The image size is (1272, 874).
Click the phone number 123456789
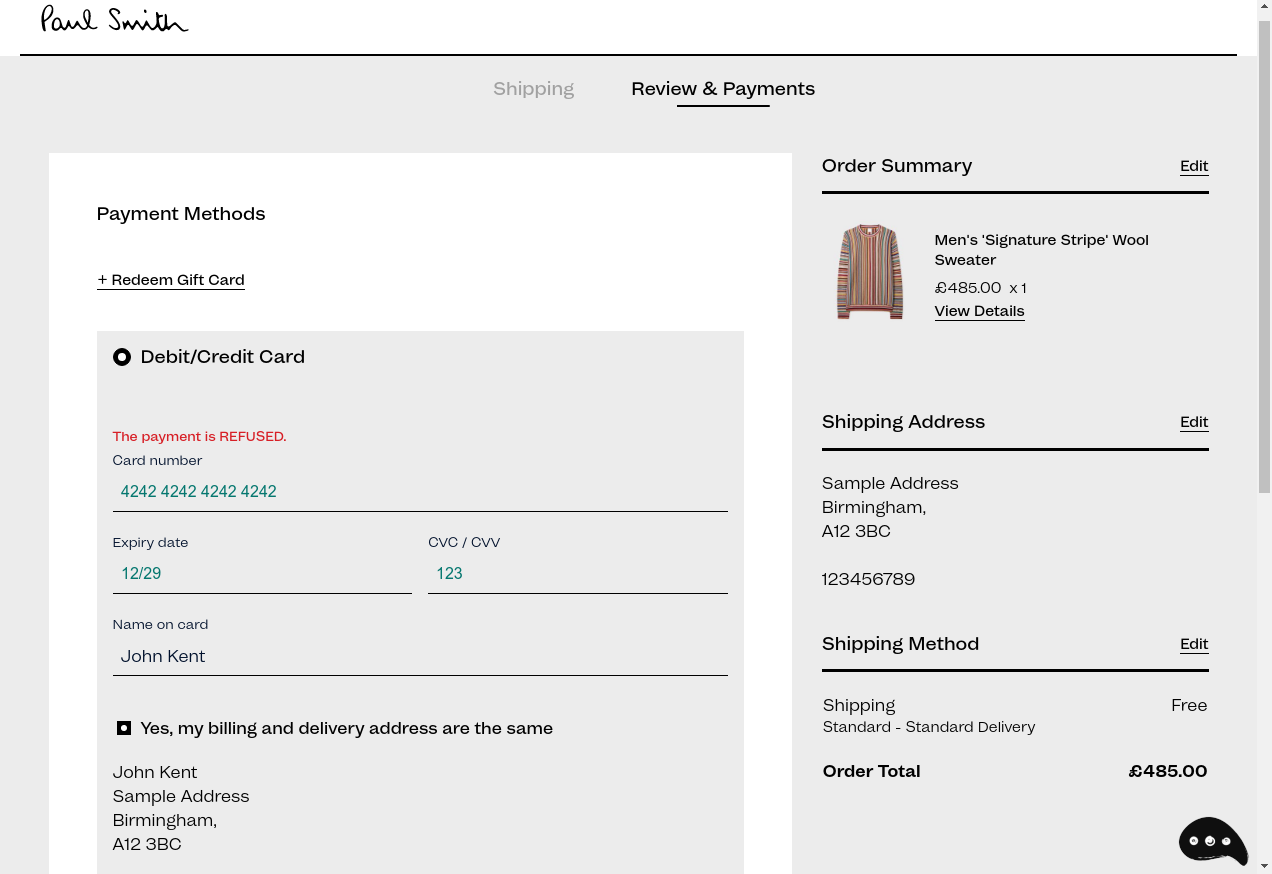pos(868,579)
